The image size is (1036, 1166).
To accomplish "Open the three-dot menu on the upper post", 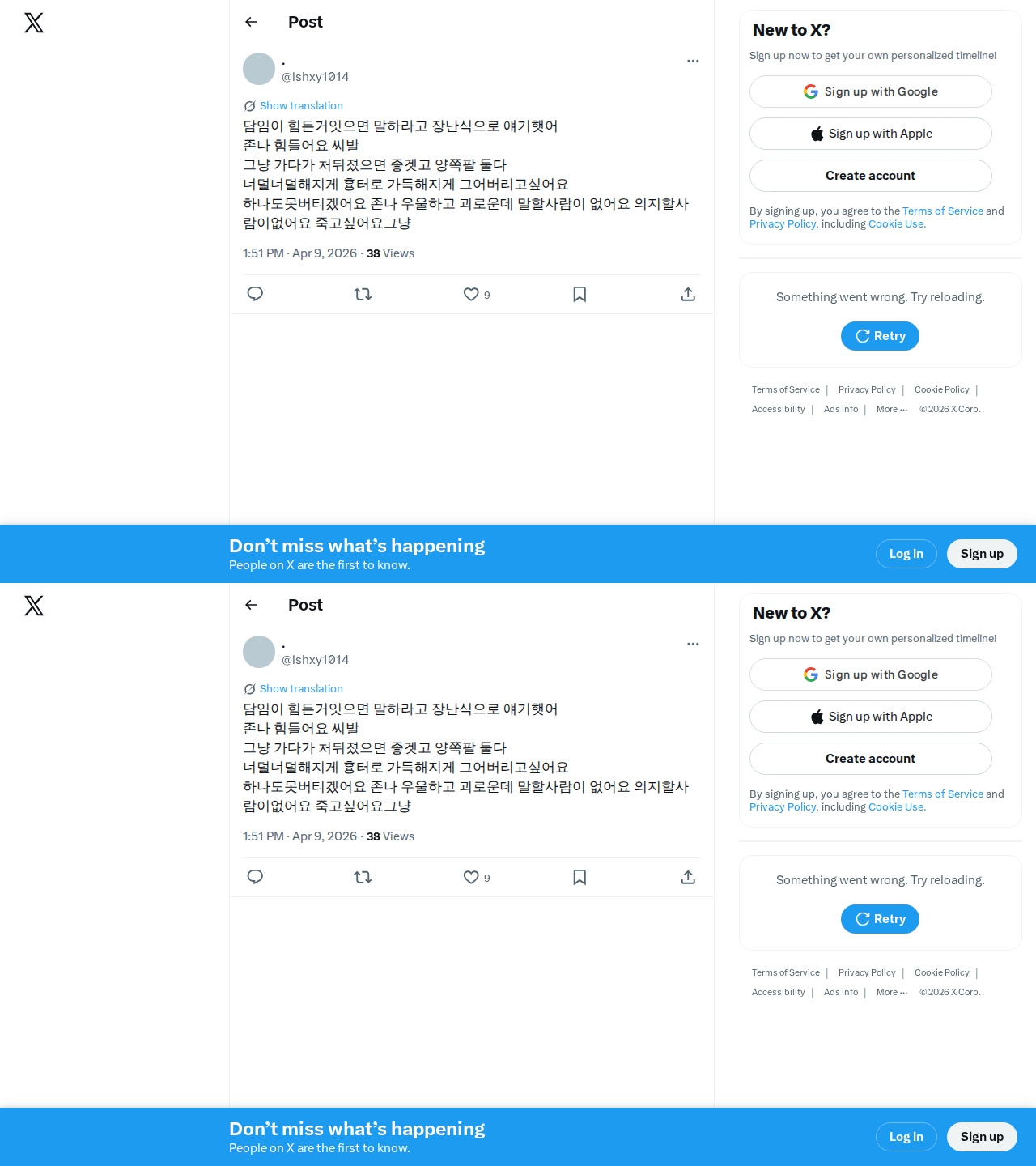I will 693,61.
